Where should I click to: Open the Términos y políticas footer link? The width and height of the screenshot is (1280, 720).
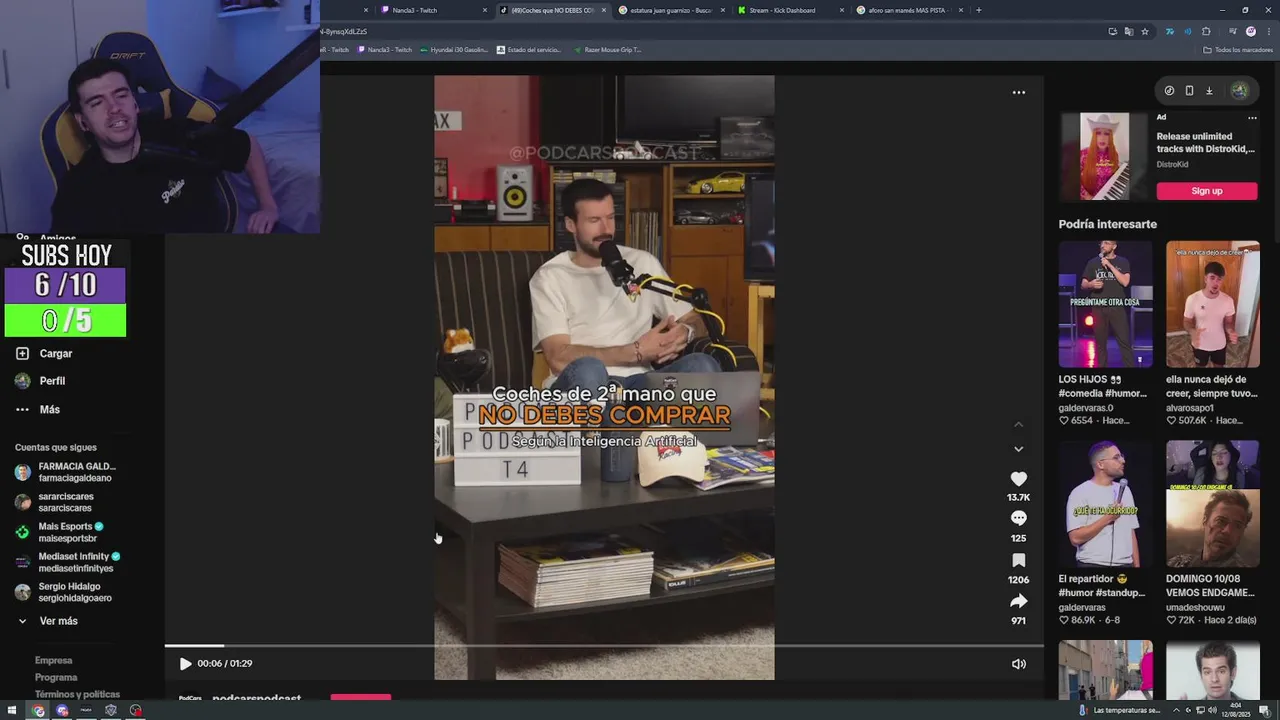[x=77, y=694]
